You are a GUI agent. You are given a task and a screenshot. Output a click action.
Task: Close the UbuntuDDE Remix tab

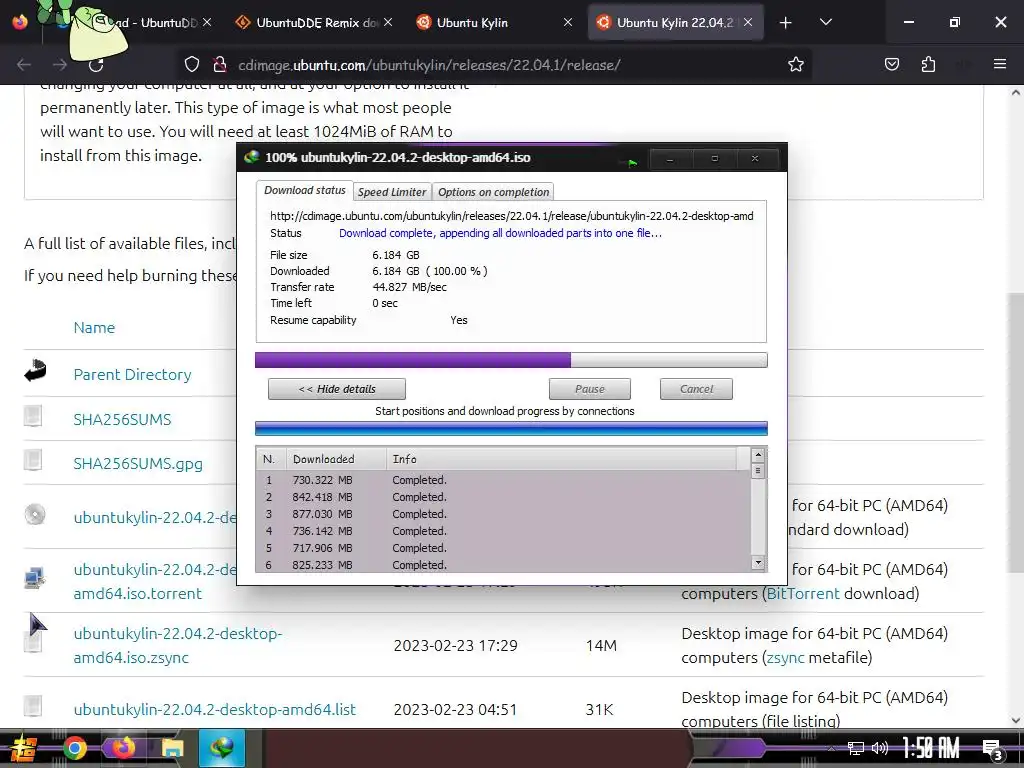pos(388,22)
